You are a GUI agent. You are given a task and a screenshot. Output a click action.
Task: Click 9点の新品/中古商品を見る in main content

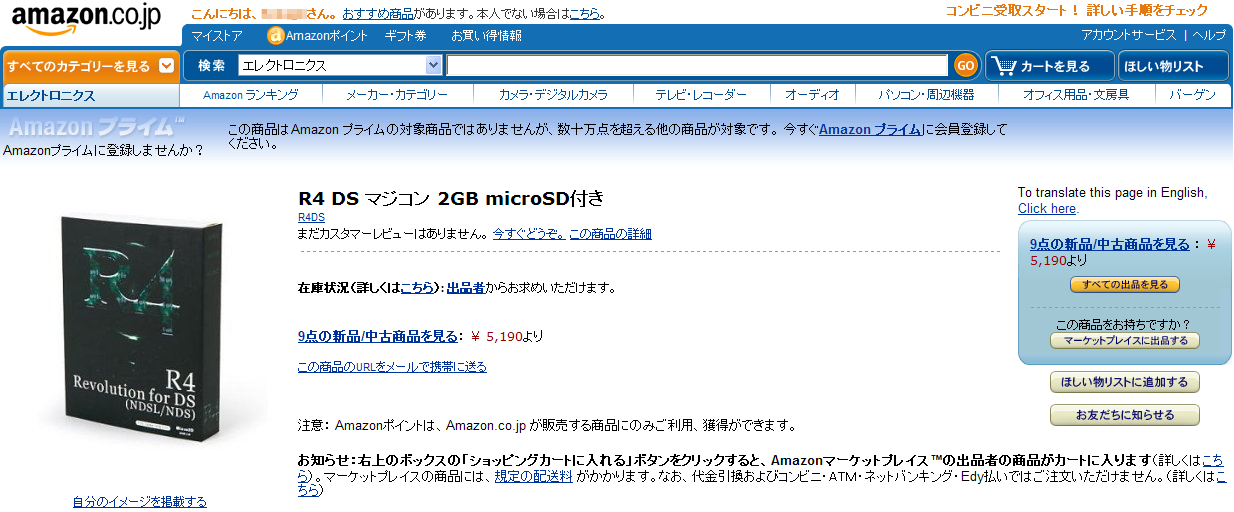point(378,336)
